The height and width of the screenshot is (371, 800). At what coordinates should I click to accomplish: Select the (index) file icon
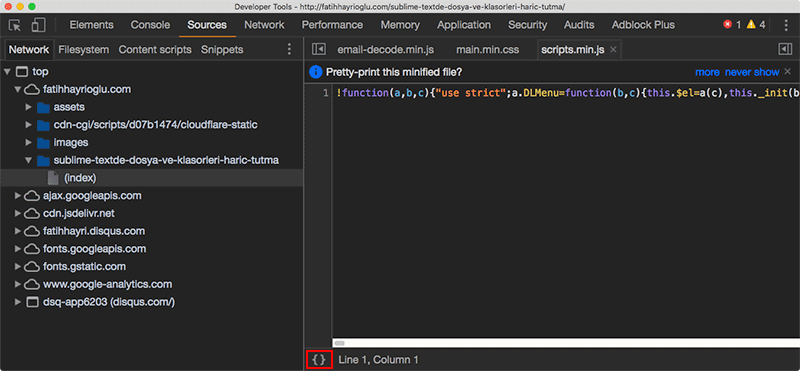[53, 178]
